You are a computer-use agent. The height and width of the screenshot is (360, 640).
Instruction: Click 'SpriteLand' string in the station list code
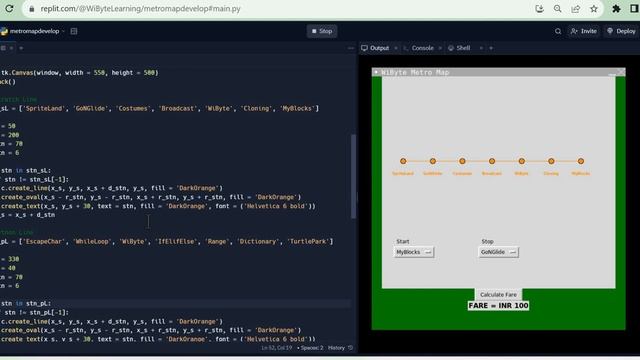(x=44, y=109)
